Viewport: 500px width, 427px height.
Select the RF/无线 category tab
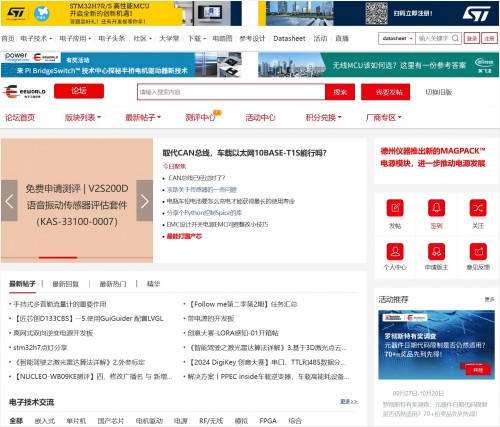point(211,421)
